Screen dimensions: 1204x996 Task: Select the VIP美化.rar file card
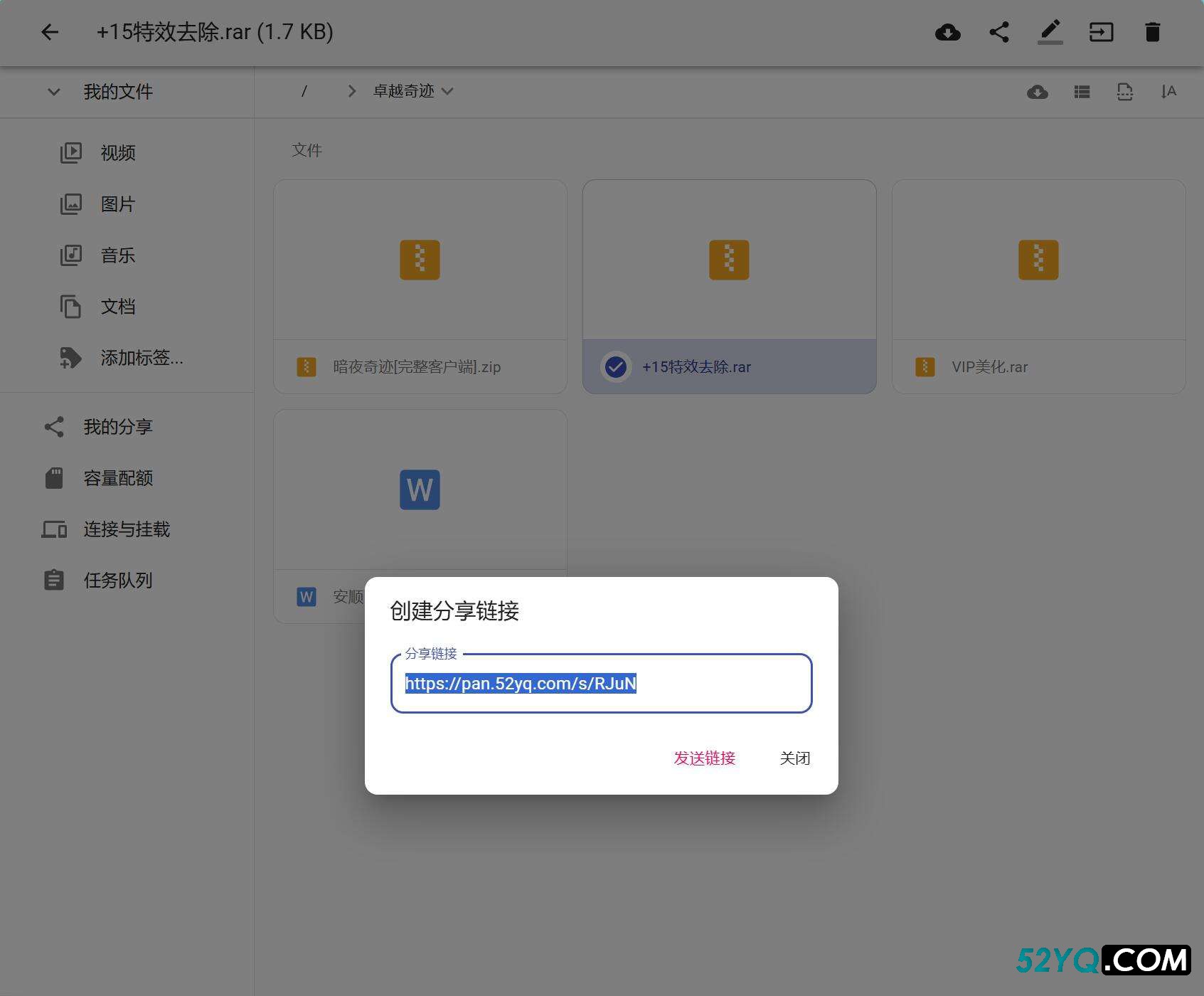1038,286
